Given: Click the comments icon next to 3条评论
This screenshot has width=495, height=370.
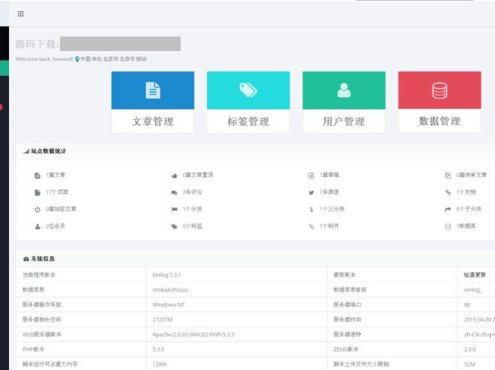Looking at the screenshot, I should point(174,192).
